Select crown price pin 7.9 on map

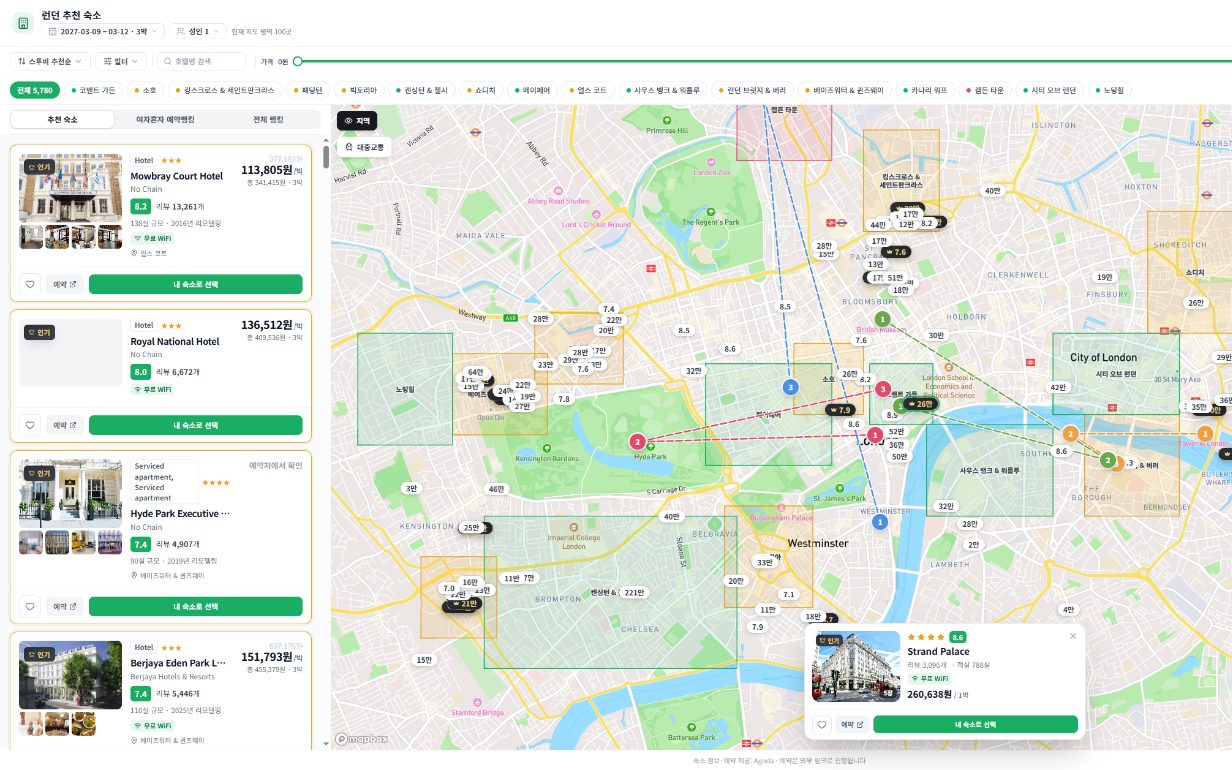[x=838, y=410]
